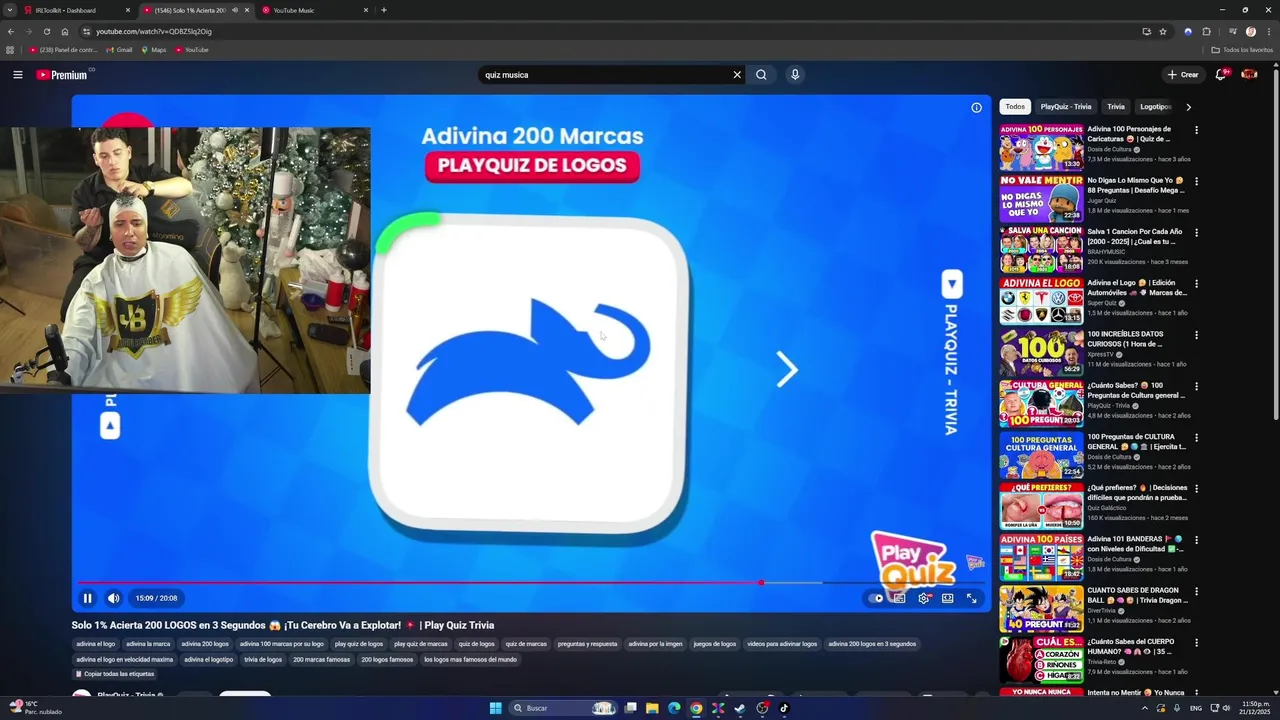Open the YouTube notifications bell
Viewport: 1280px width, 720px height.
coord(1221,75)
